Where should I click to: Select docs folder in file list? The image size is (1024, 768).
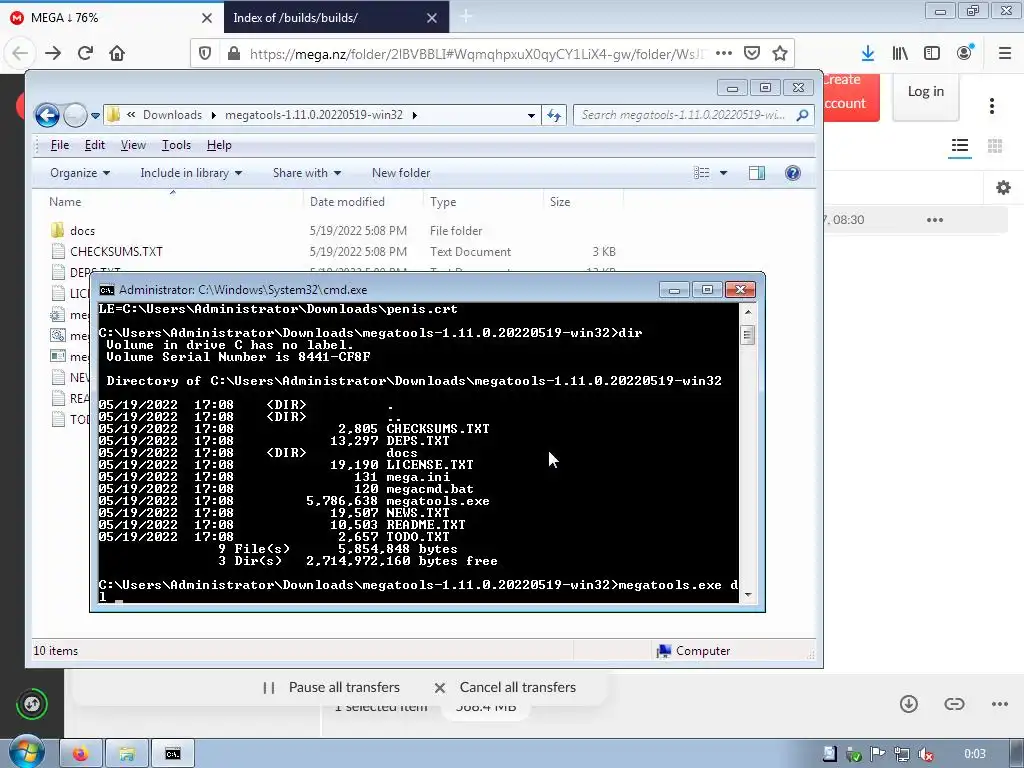coord(82,231)
